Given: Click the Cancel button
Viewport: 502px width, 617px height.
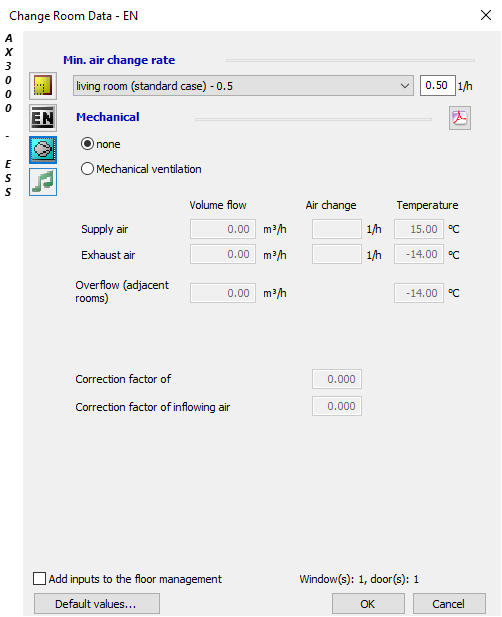Looking at the screenshot, I should tap(449, 604).
